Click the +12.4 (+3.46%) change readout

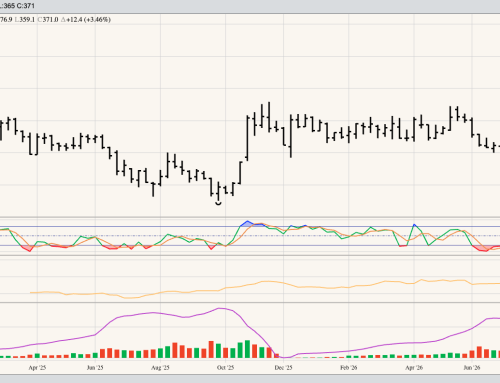(x=86, y=19)
